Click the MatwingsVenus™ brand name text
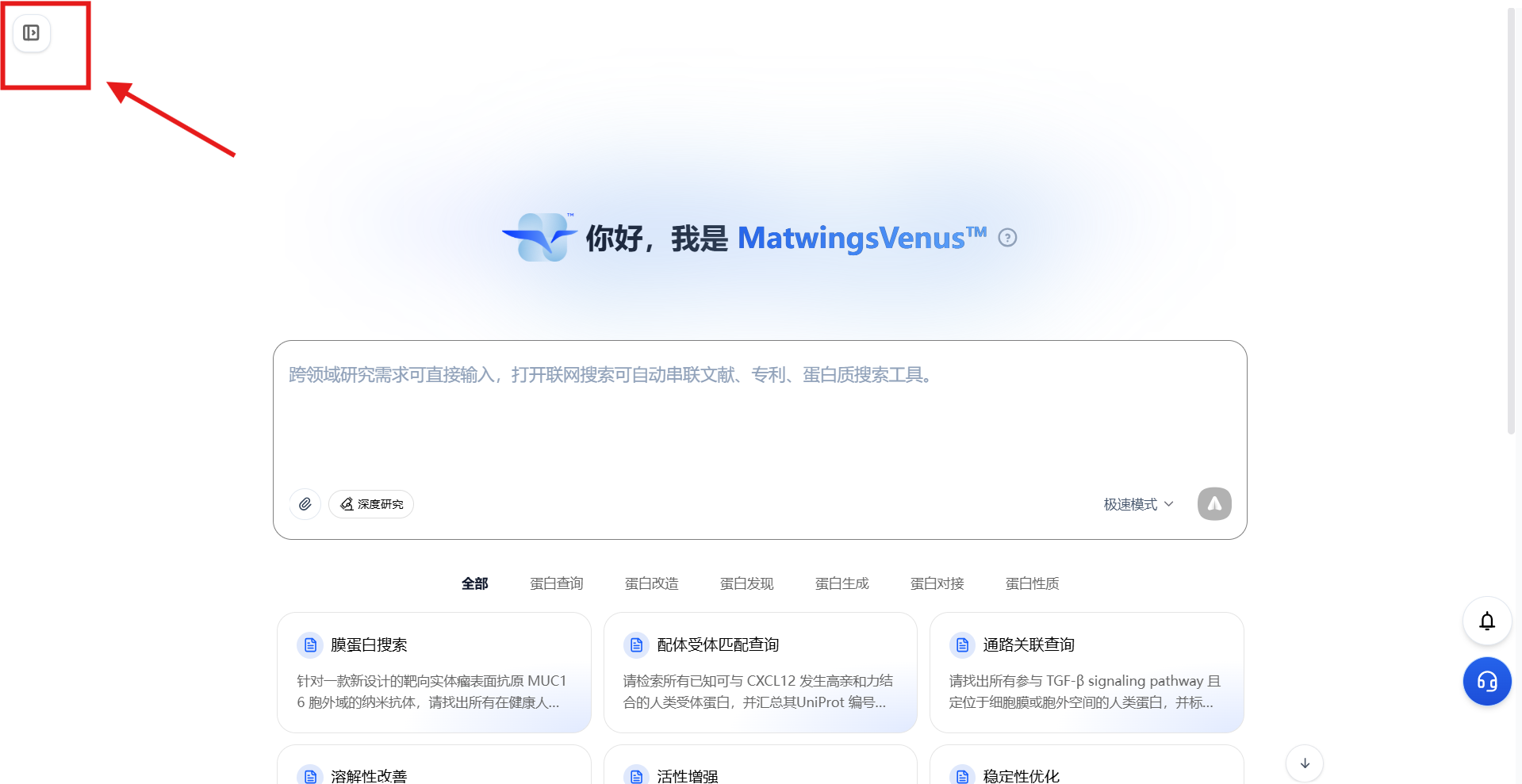Image resolution: width=1522 pixels, height=784 pixels. (862, 238)
